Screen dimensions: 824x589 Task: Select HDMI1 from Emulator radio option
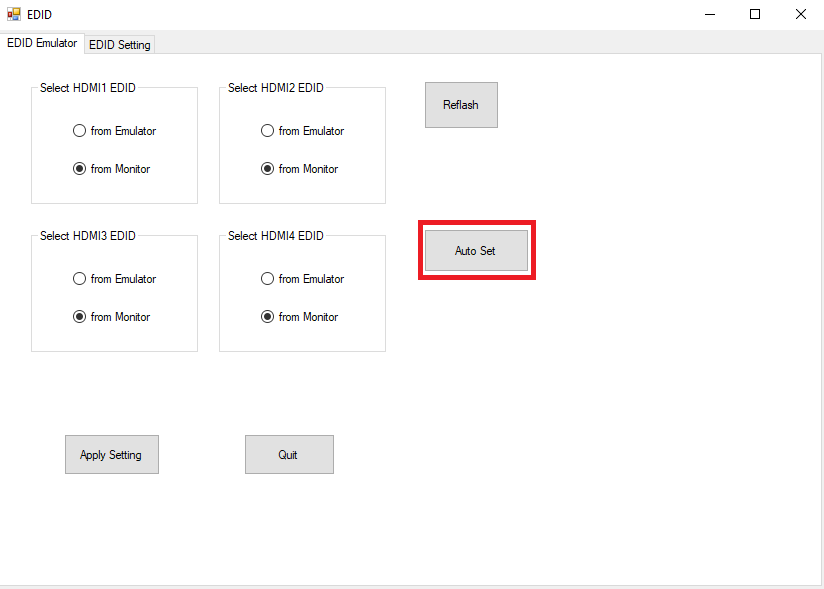tap(115, 131)
